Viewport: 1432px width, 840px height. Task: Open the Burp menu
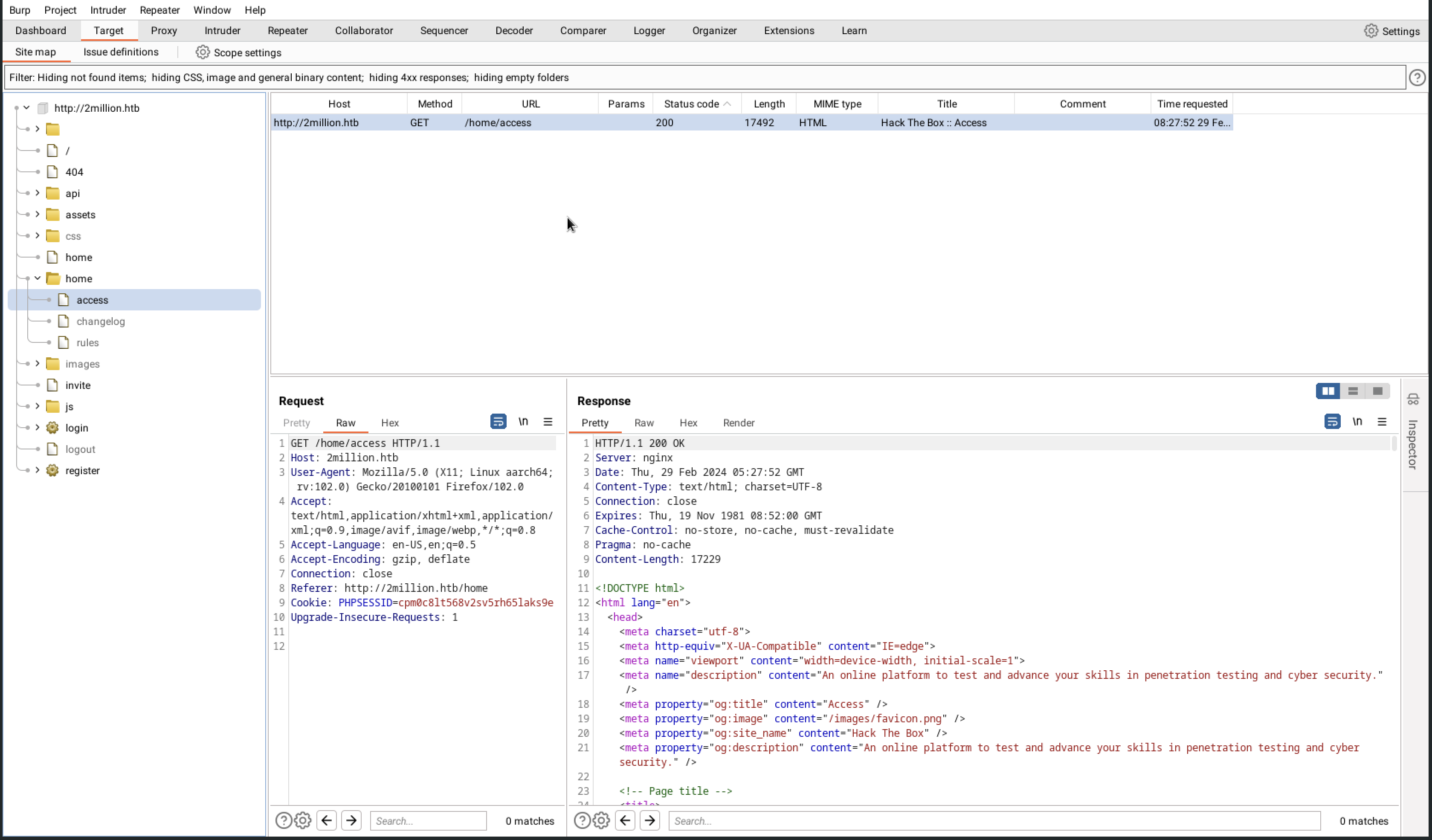coord(20,10)
